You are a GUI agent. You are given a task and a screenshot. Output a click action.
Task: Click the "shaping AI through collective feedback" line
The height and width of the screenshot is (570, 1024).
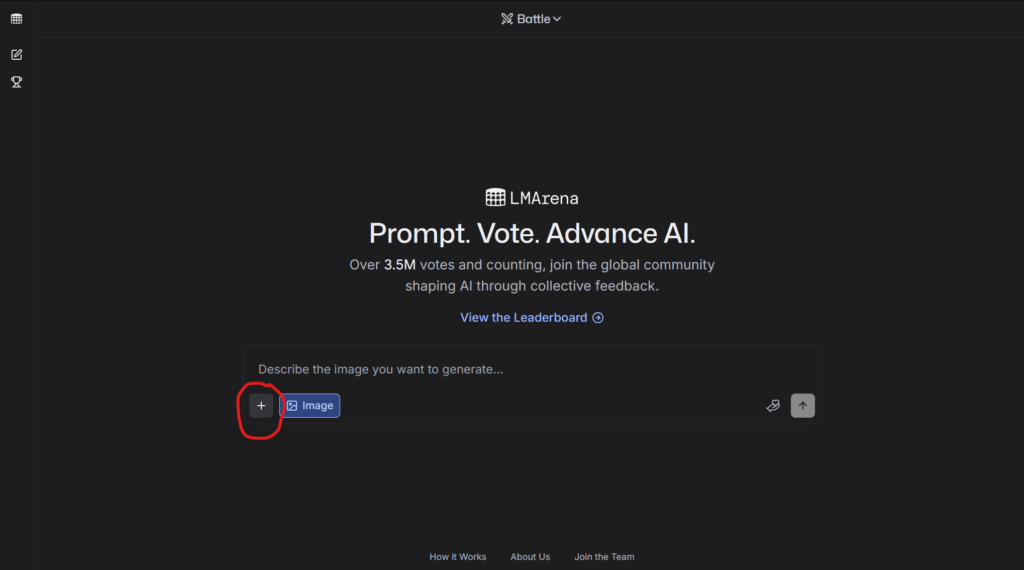(x=532, y=286)
